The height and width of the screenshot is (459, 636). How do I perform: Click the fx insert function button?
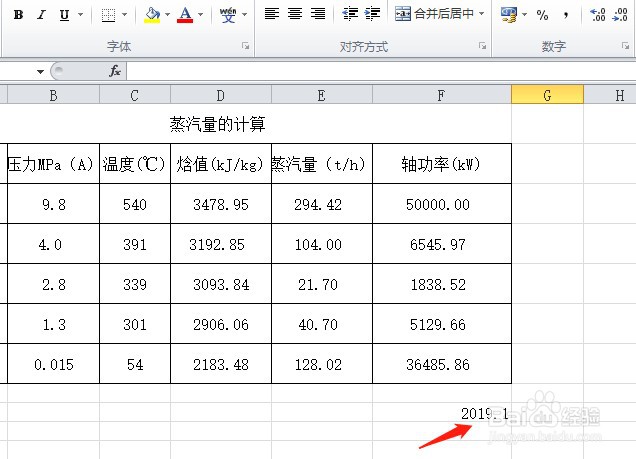click(x=115, y=71)
